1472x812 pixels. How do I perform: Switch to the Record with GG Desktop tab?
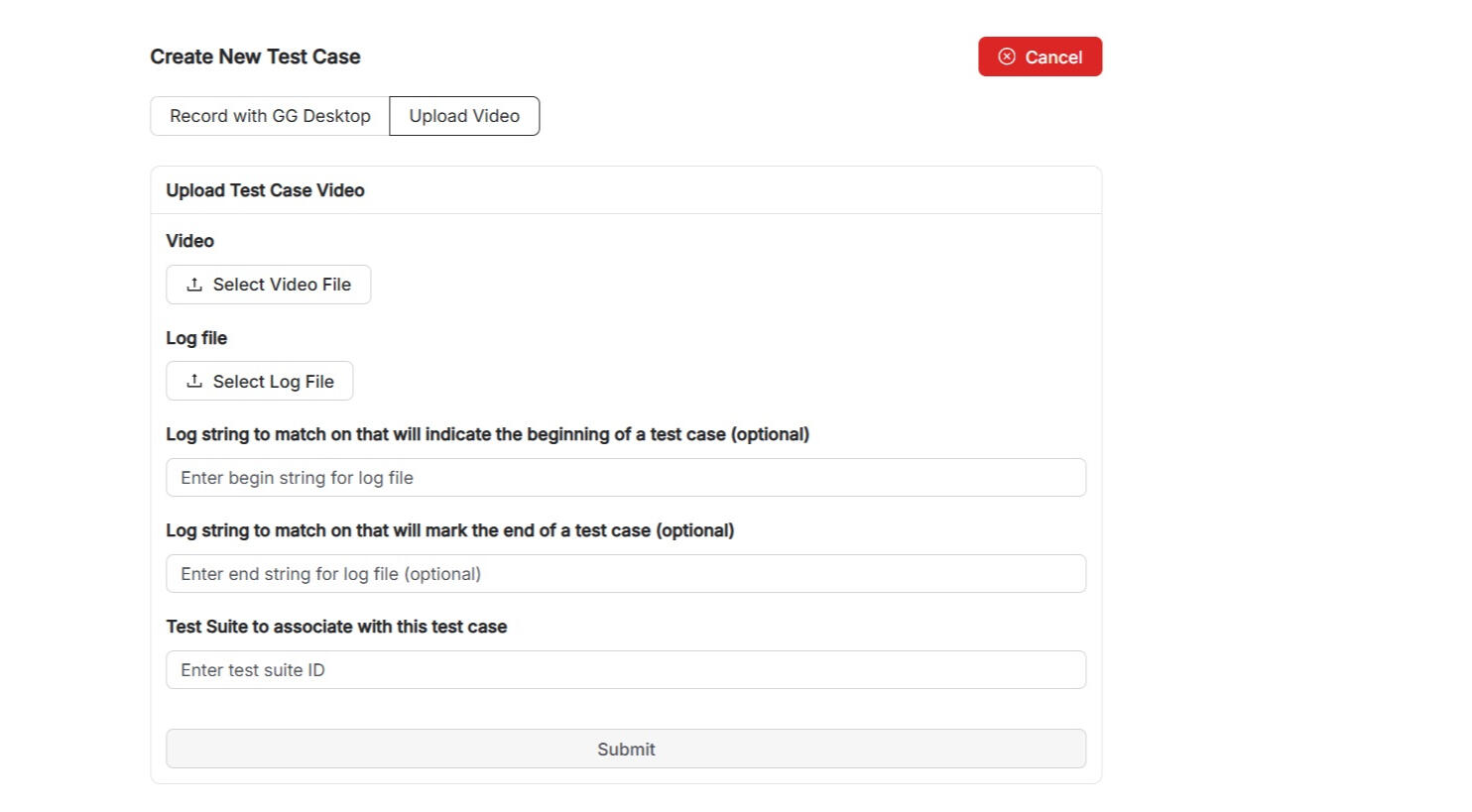tap(270, 116)
